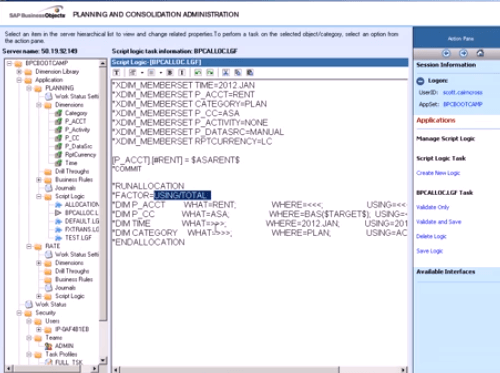
Task: Click the Italic formatting icon
Action: point(182,72)
